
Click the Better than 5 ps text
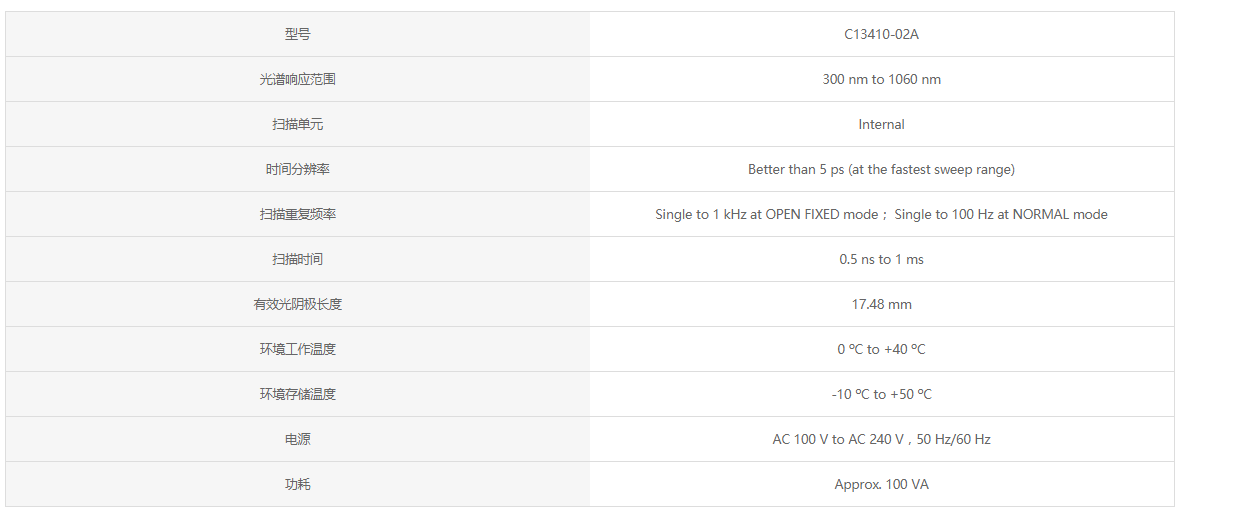tap(796, 169)
